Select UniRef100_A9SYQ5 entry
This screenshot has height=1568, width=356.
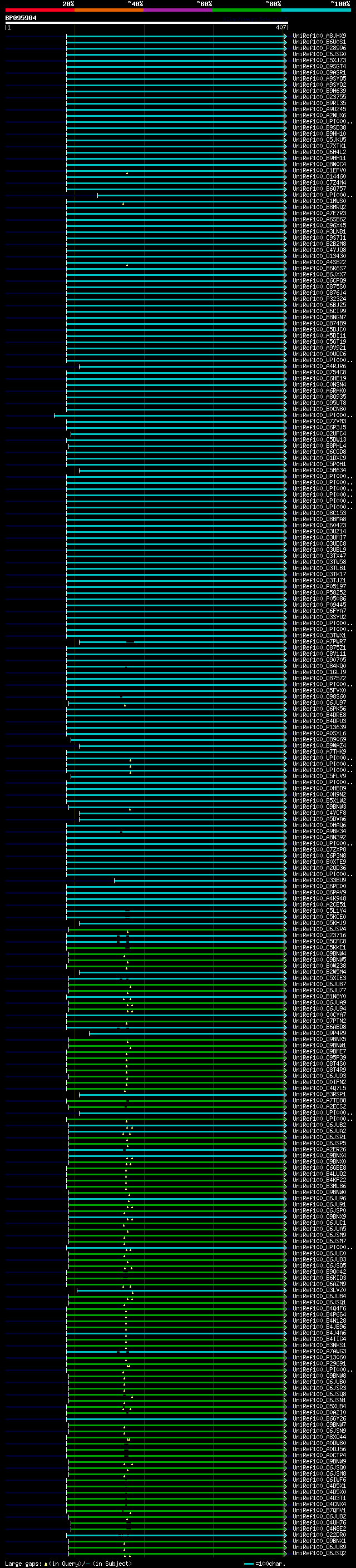319,78
